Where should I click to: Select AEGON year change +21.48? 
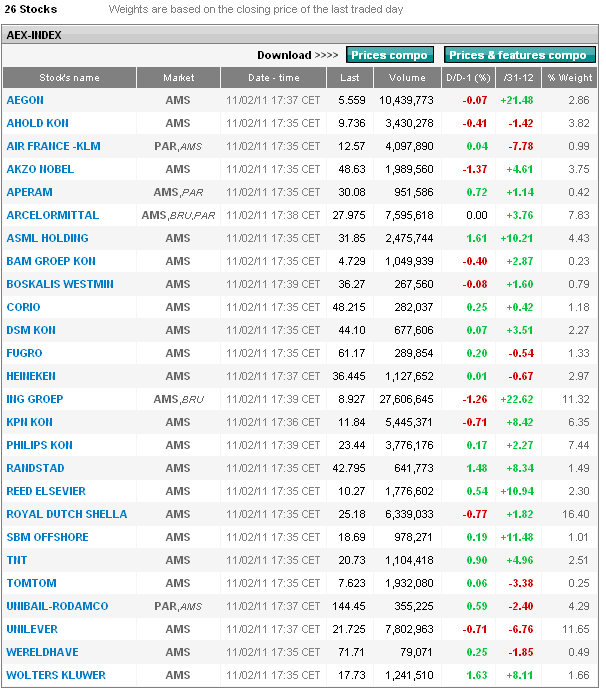(517, 100)
